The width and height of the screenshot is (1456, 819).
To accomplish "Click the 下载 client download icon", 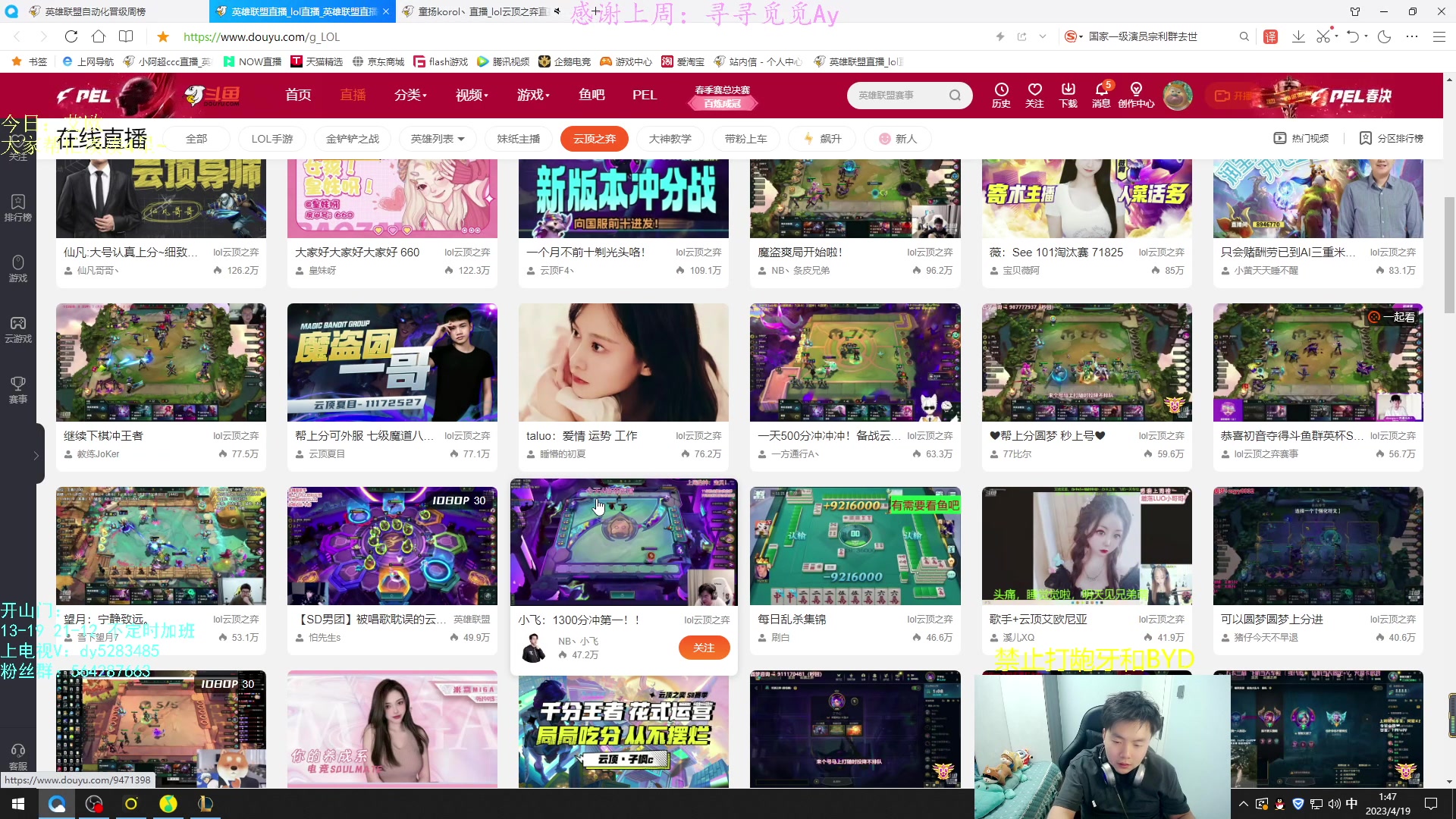I will 1068,96.
